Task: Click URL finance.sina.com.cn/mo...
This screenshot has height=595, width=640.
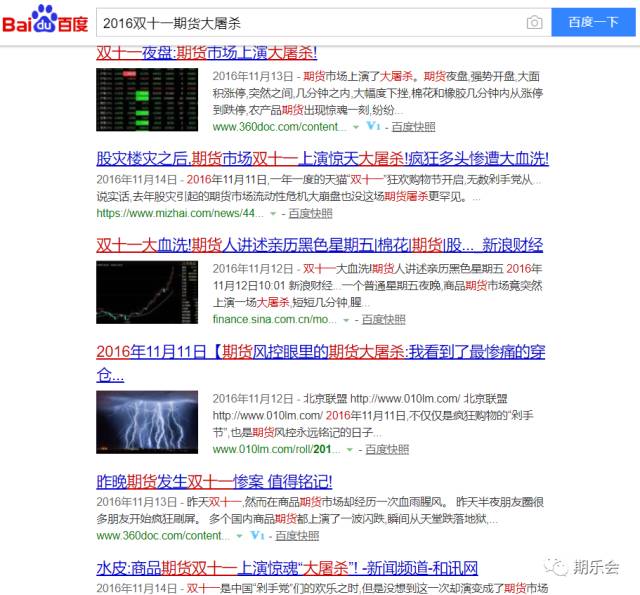Action: (274, 320)
